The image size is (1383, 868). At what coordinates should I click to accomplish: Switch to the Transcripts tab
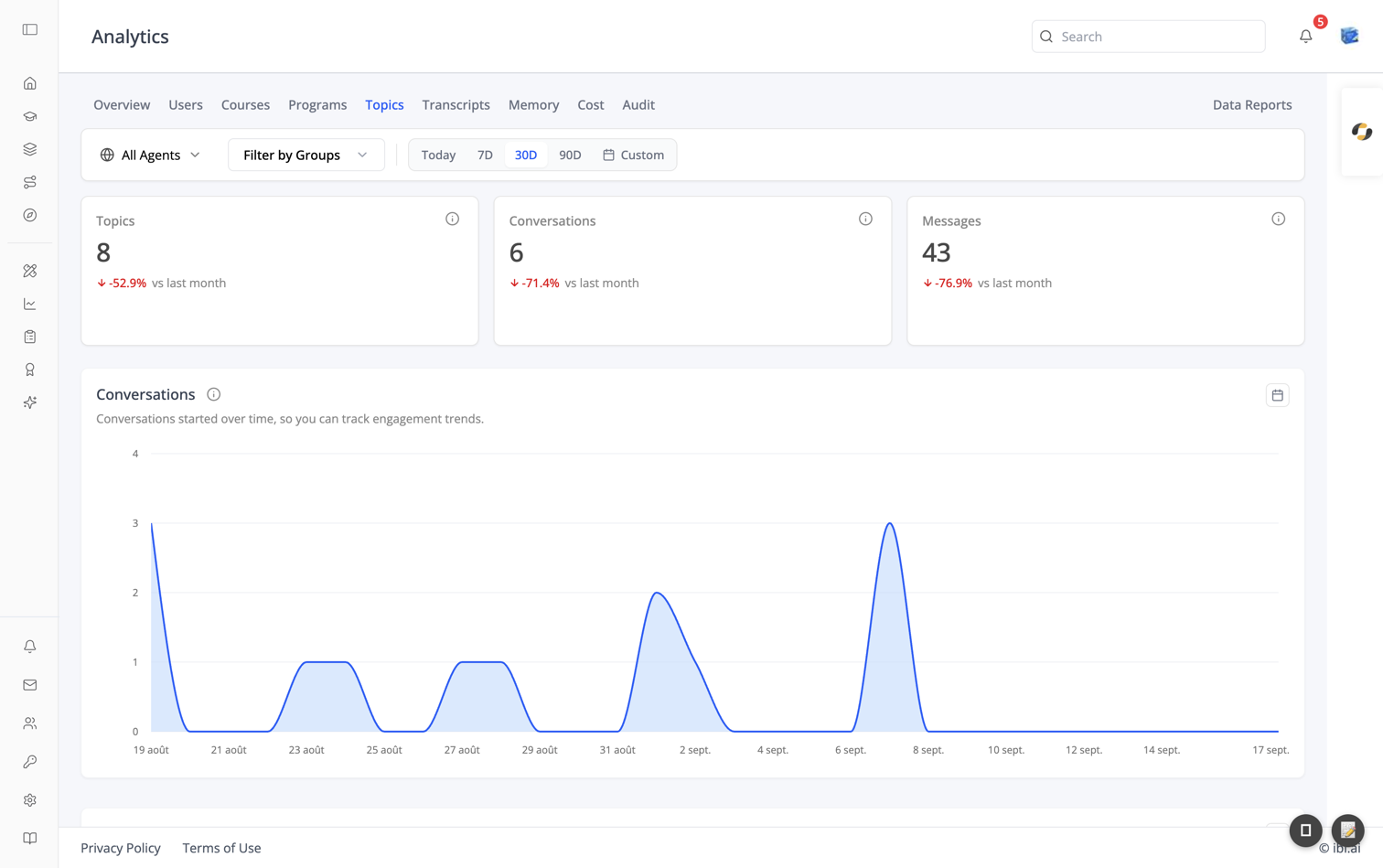pos(456,104)
